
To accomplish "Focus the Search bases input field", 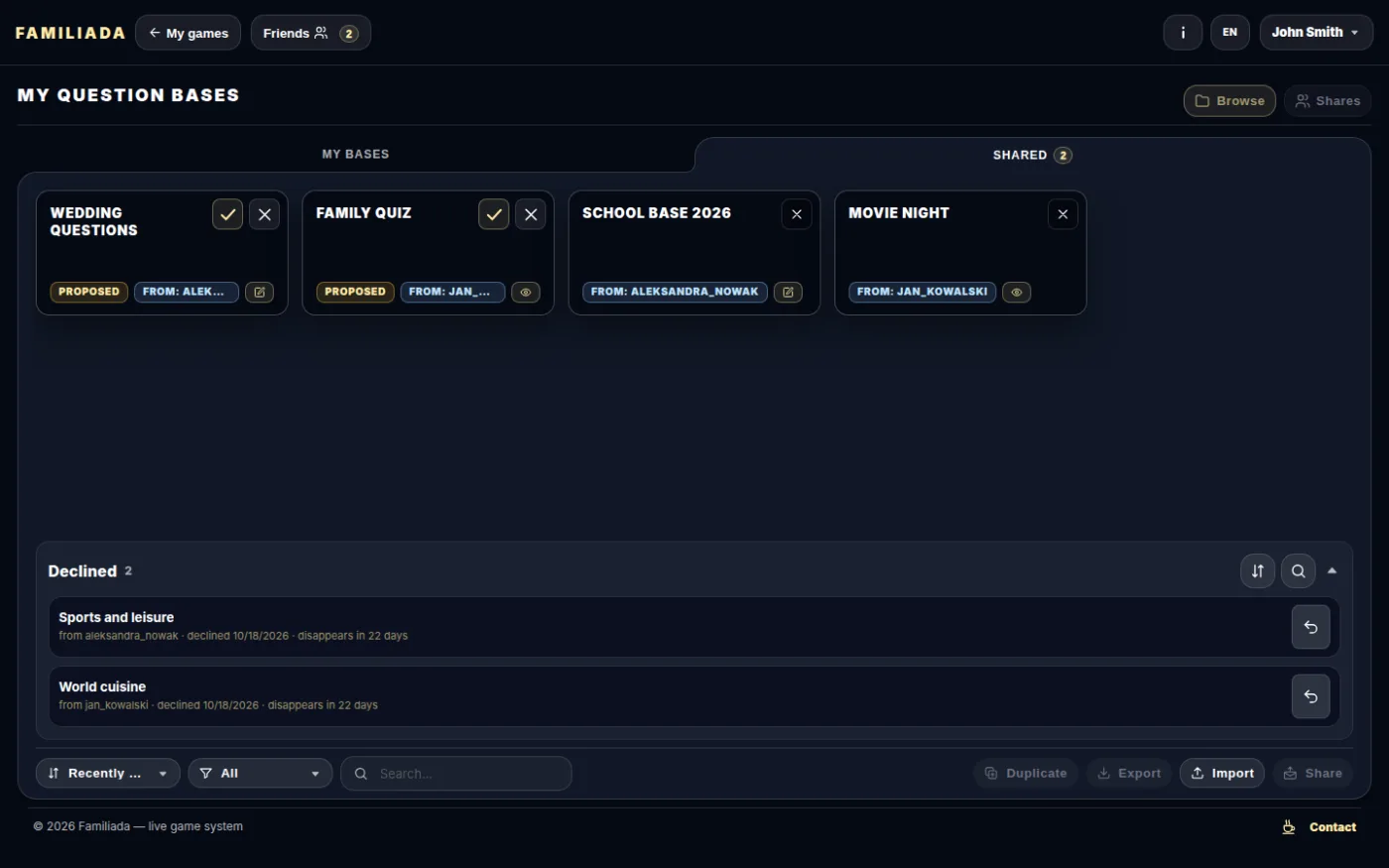I will click(456, 774).
